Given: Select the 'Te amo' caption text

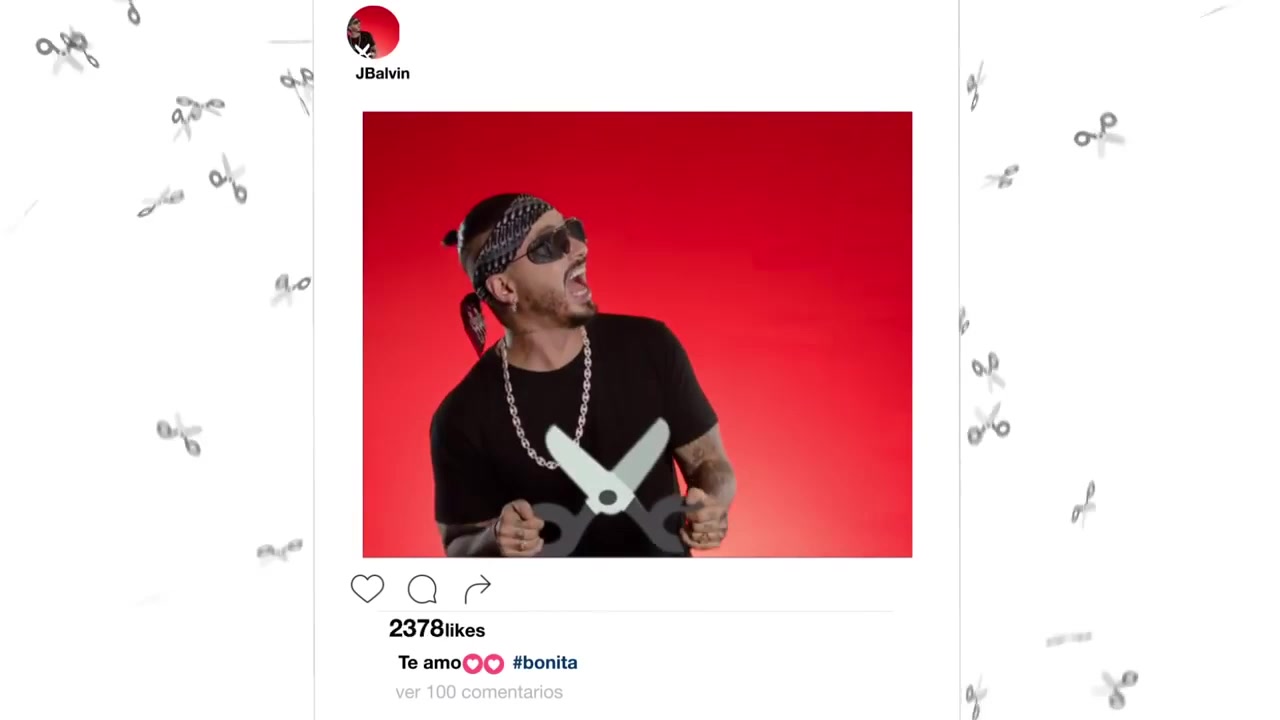Looking at the screenshot, I should tap(430, 662).
